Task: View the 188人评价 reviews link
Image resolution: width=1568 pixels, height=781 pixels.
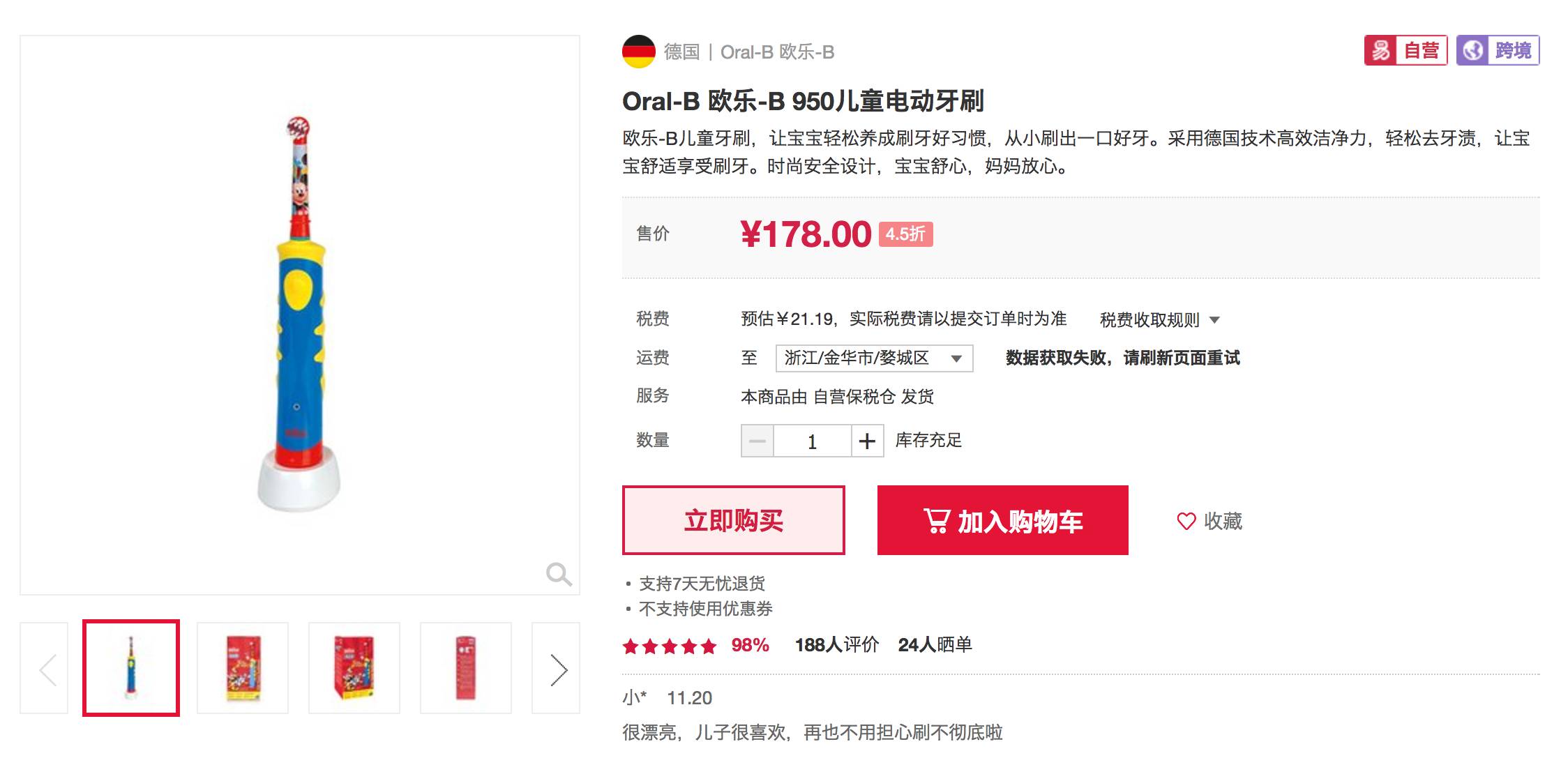Action: coord(836,645)
